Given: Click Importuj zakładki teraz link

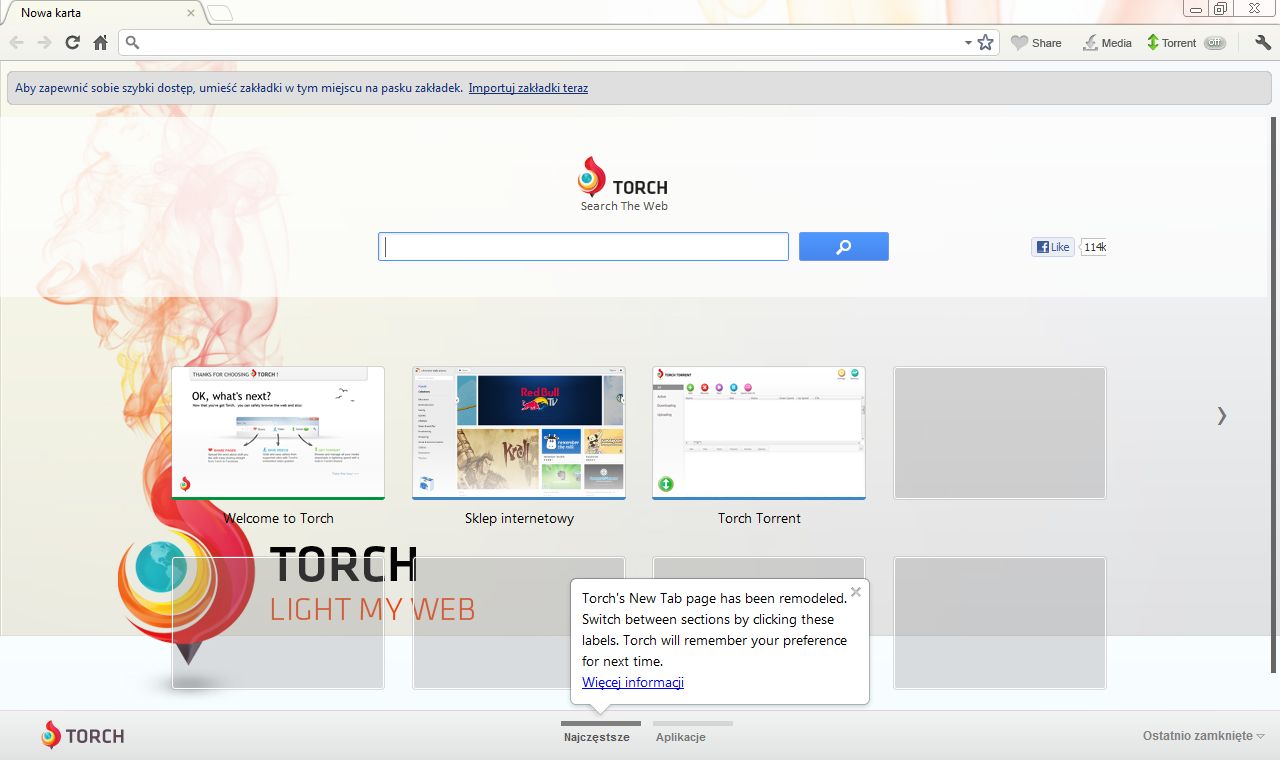Looking at the screenshot, I should coord(528,88).
